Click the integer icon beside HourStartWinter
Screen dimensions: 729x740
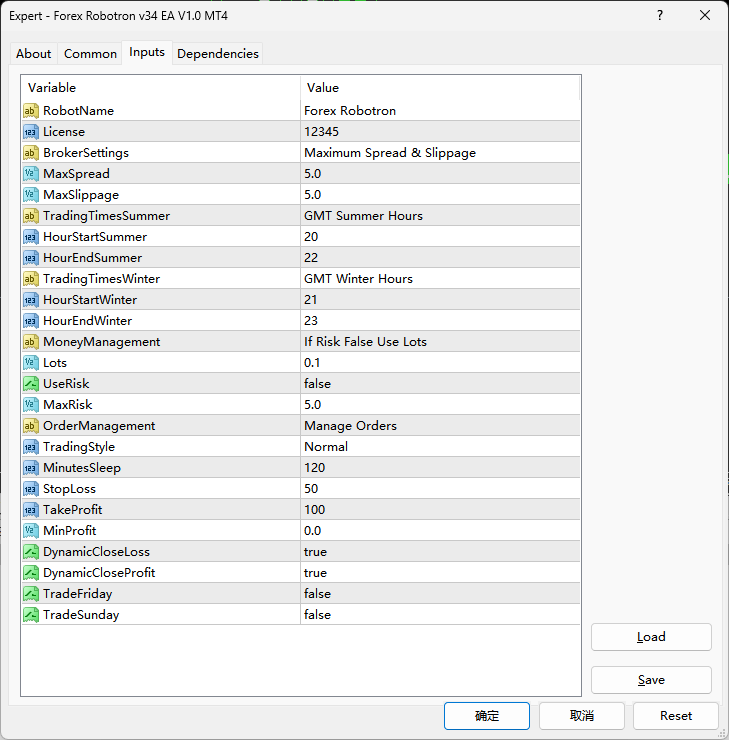pos(31,300)
